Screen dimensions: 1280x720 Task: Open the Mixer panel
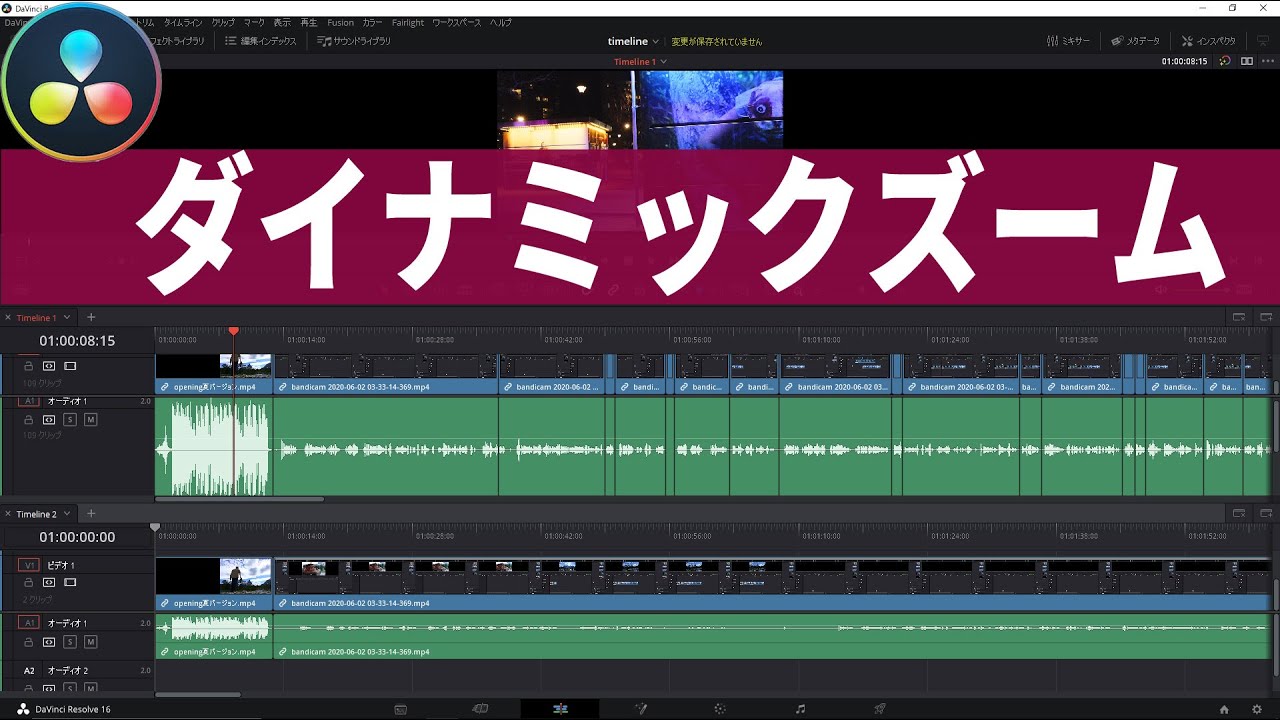pos(1068,41)
